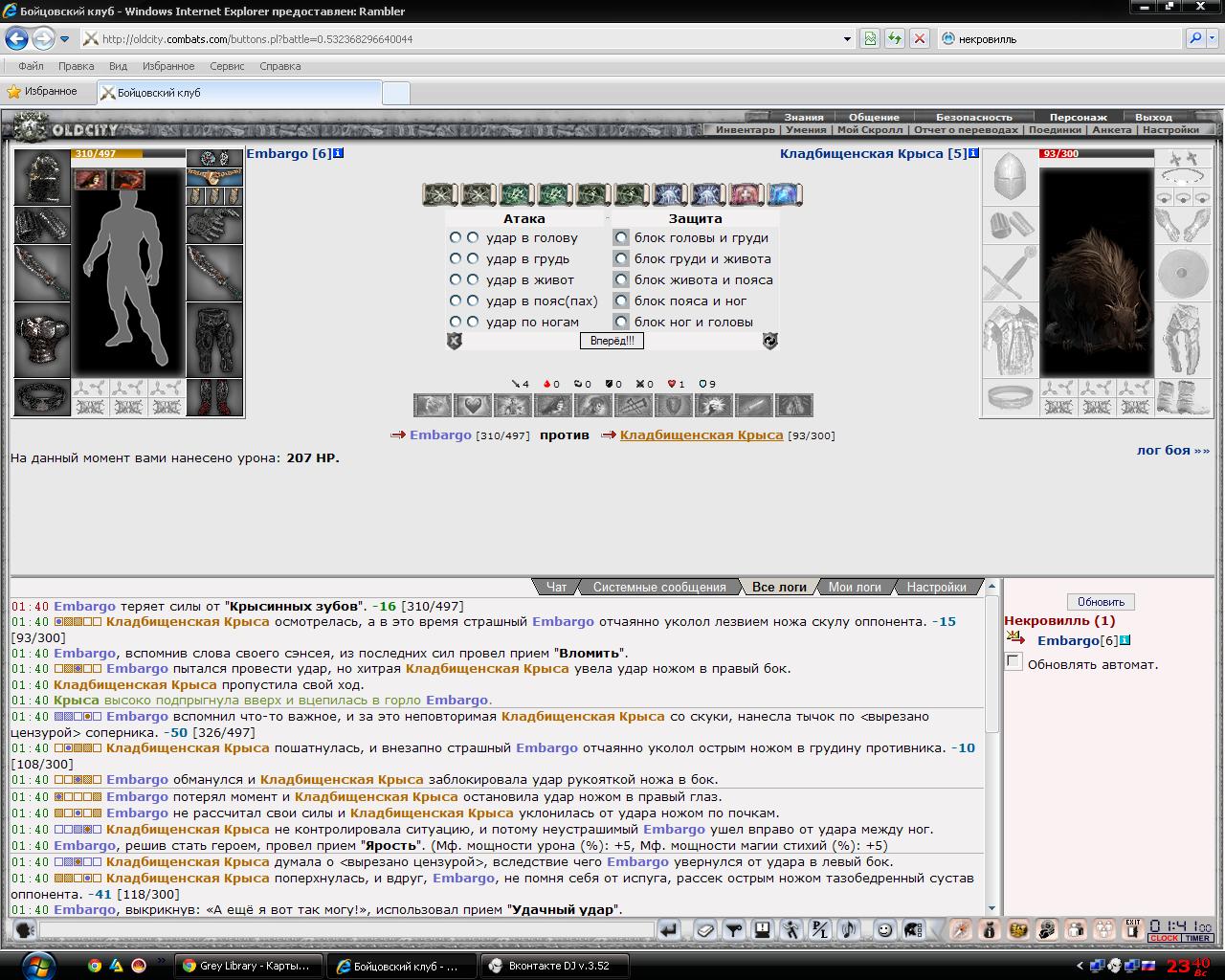Open the Сервис browser menu

pyautogui.click(x=227, y=66)
